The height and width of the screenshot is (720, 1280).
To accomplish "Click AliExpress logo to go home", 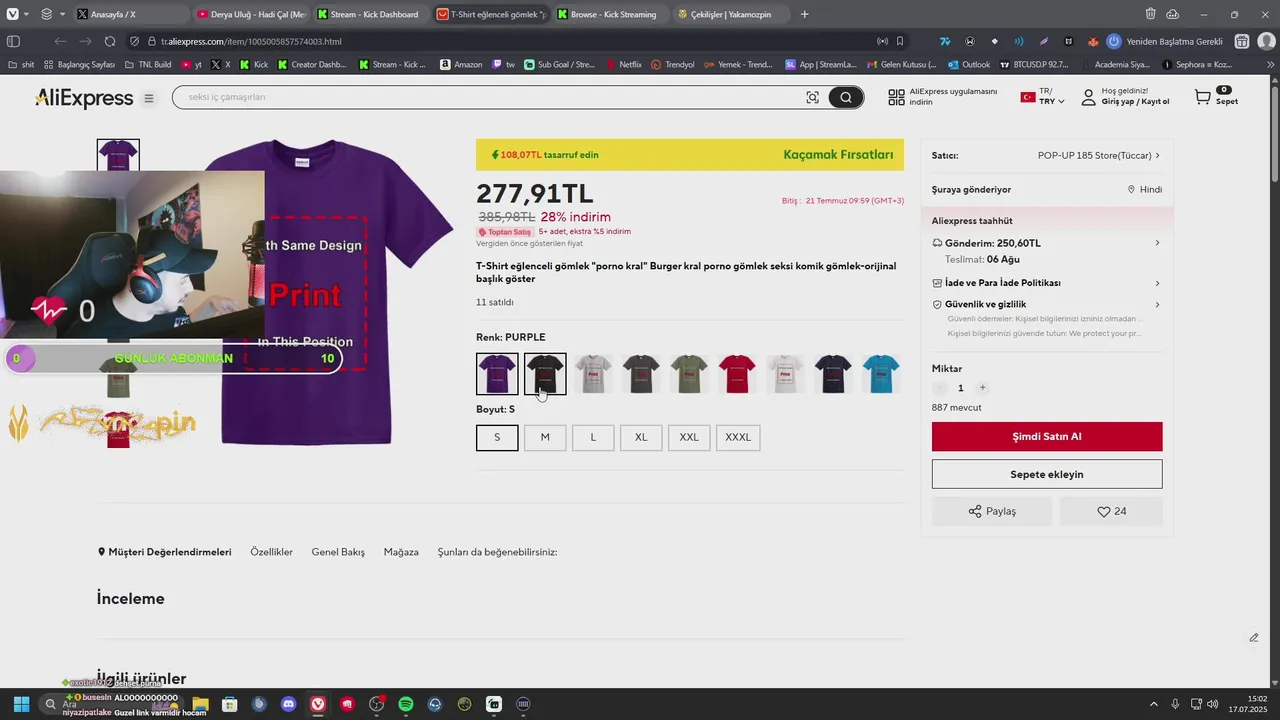I will click(x=84, y=98).
